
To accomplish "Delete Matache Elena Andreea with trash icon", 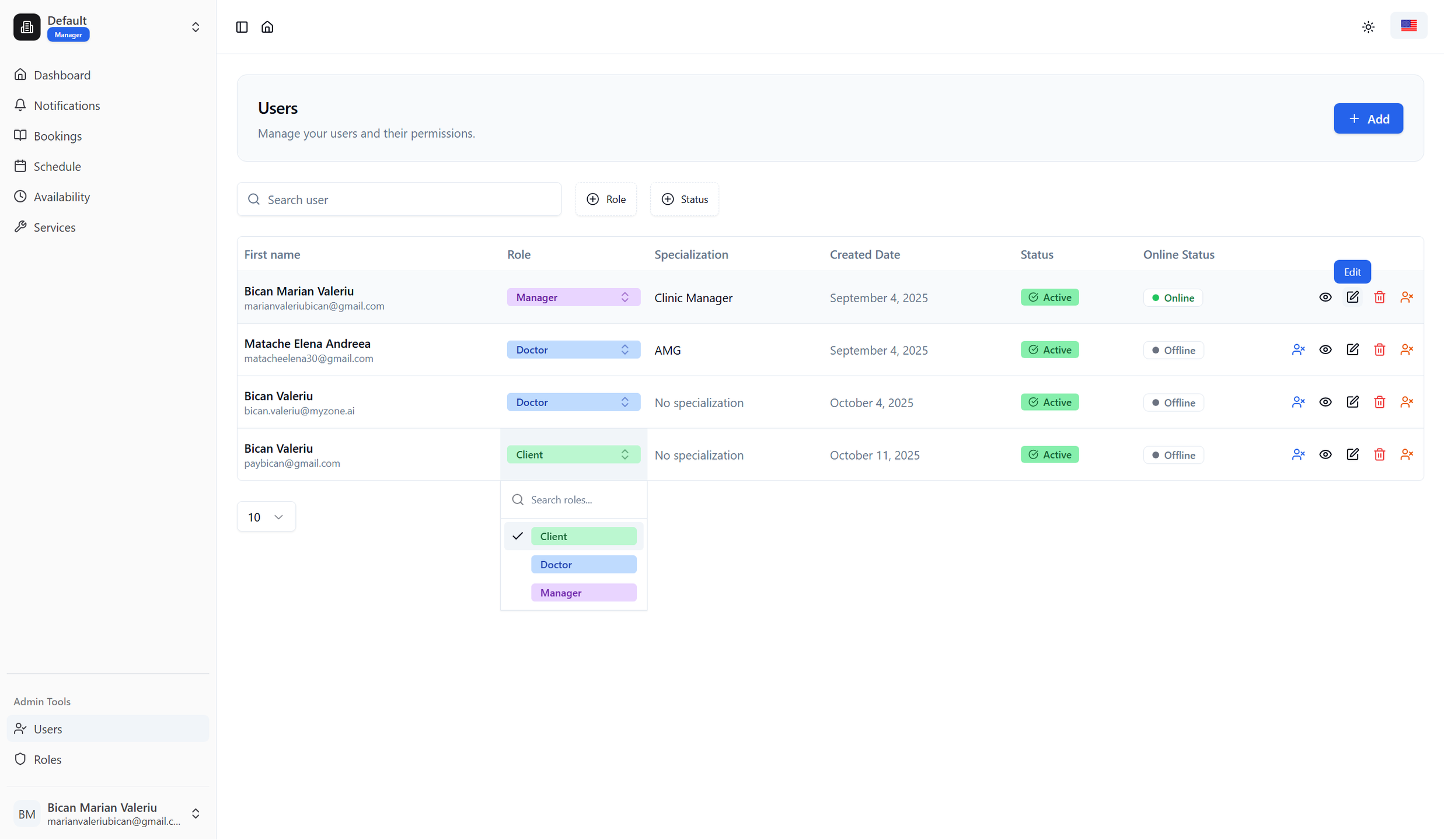I will click(1380, 350).
